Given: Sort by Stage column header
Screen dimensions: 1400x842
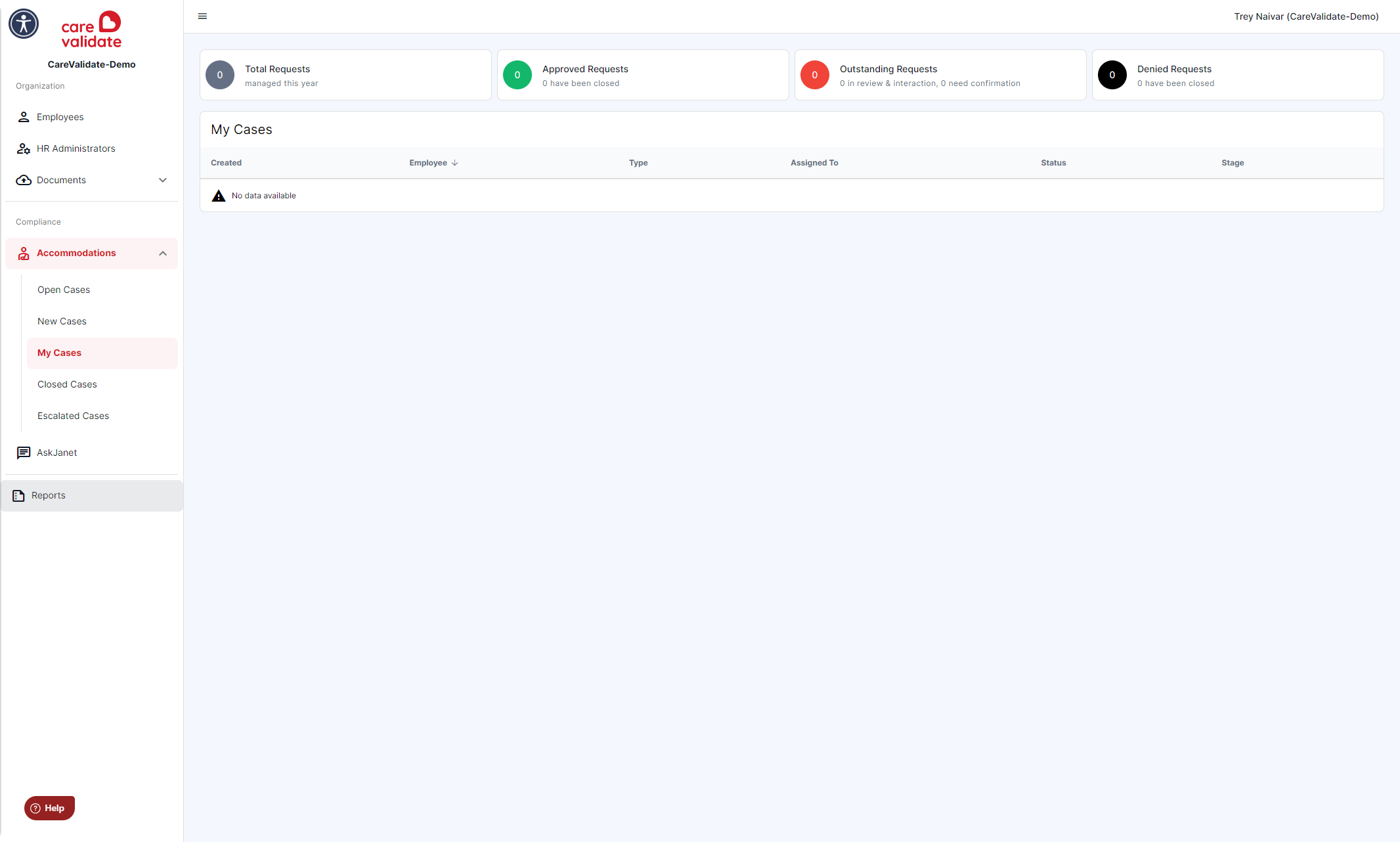Looking at the screenshot, I should 1233,163.
